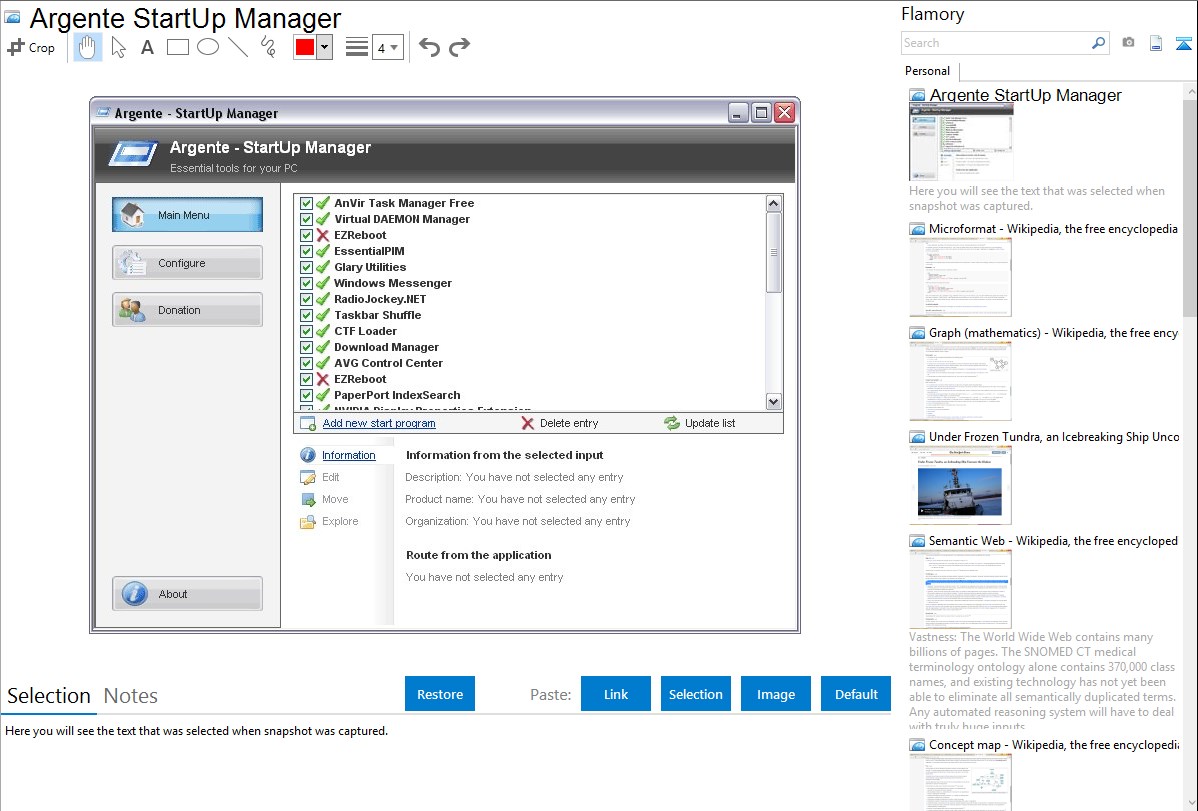Screen dimensions: 1198x811
Task: Open Semantic Web snapshot thumbnail
Action: tap(960, 589)
